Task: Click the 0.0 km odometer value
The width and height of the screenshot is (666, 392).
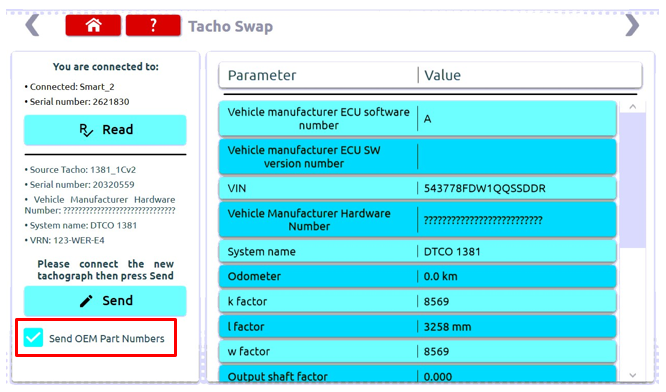Action: (440, 276)
